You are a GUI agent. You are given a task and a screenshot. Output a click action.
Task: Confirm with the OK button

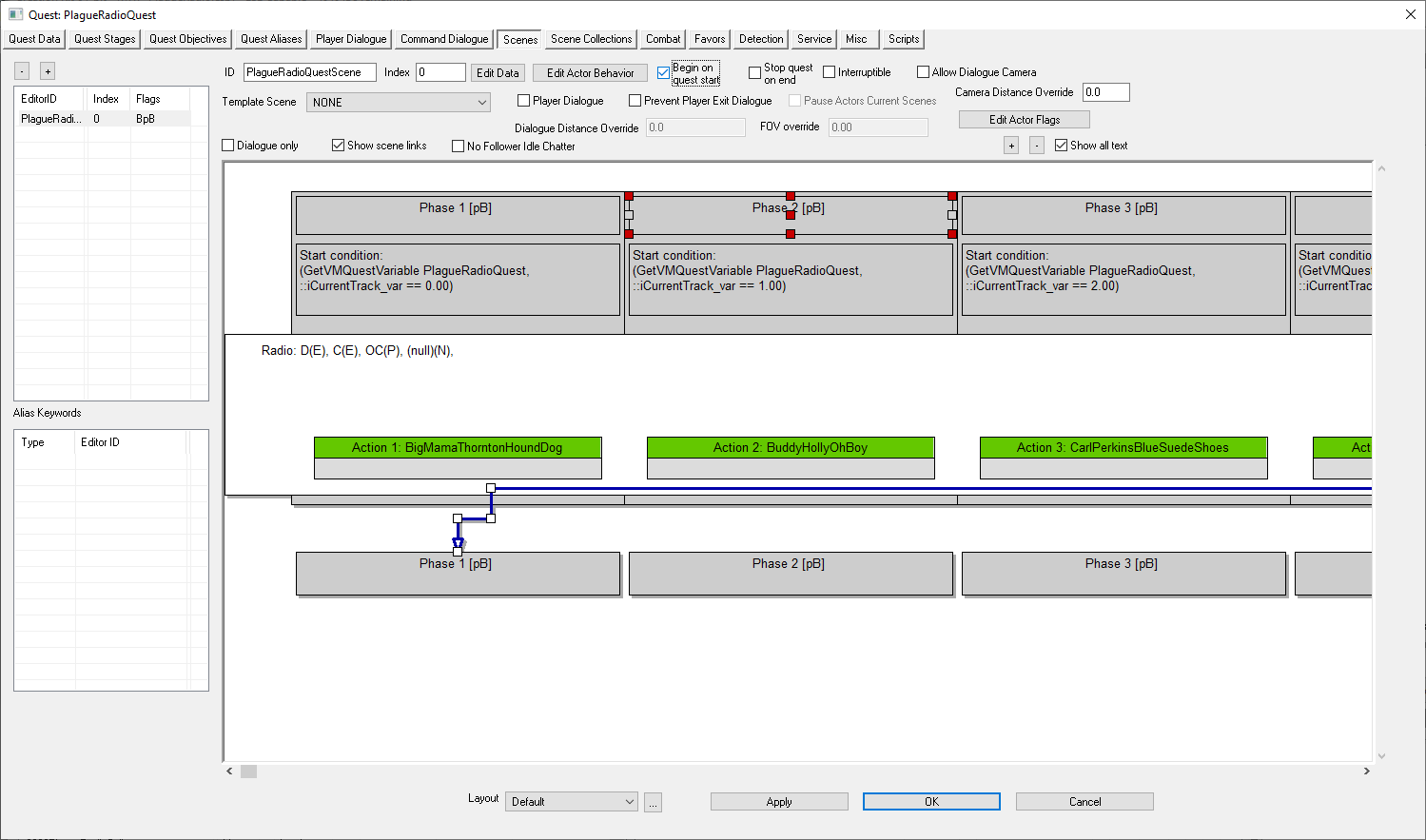(x=931, y=802)
